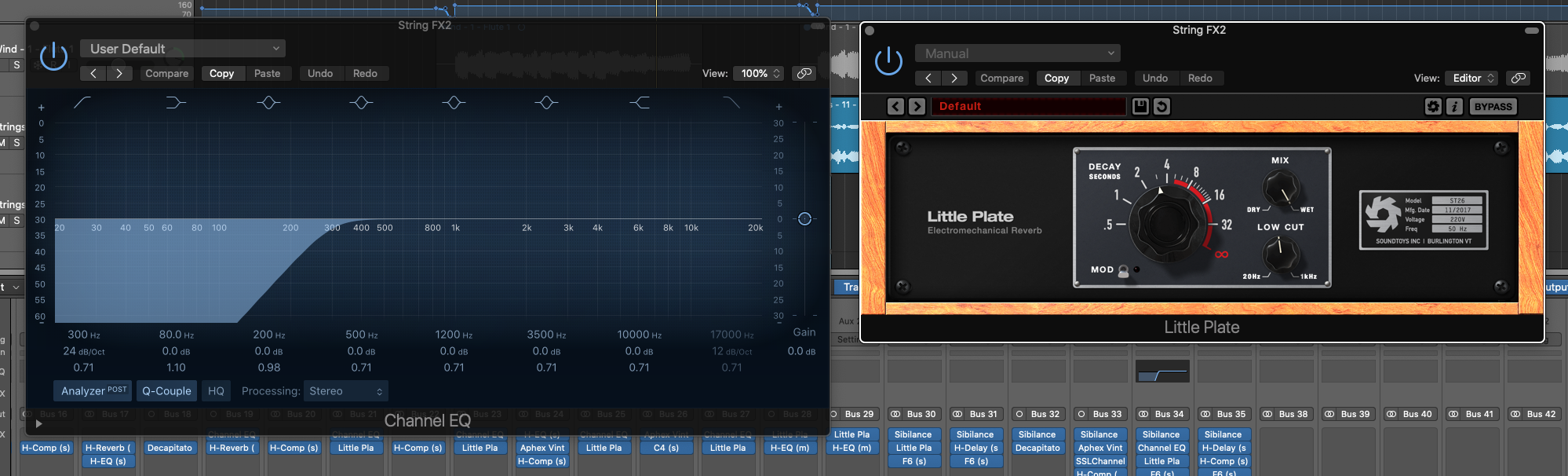Expand the disclosure triangle at Channel EQ bottom
This screenshot has height=476, width=1568.
pyautogui.click(x=38, y=423)
